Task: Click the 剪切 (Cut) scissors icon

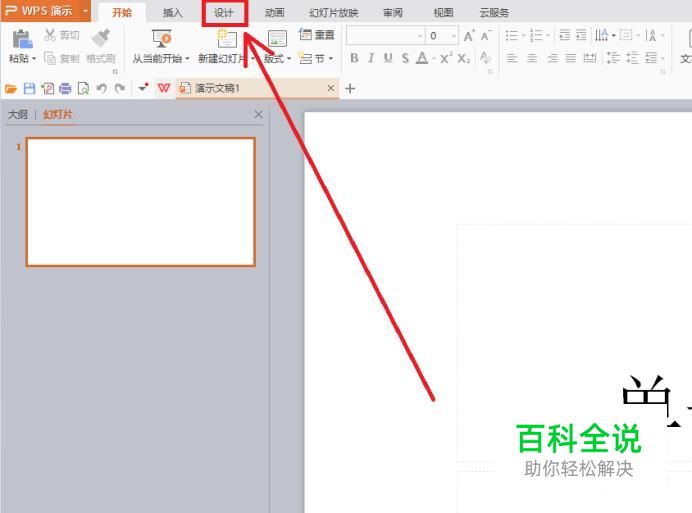Action: tap(50, 35)
